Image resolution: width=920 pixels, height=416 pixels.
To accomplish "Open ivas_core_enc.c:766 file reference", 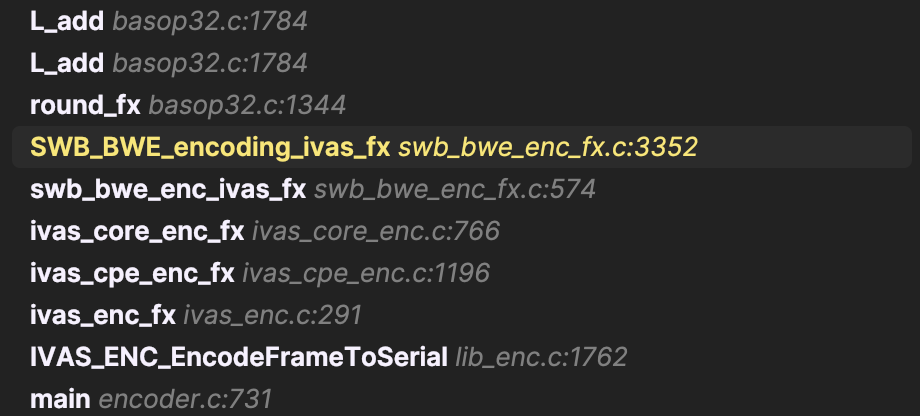I will click(x=375, y=231).
